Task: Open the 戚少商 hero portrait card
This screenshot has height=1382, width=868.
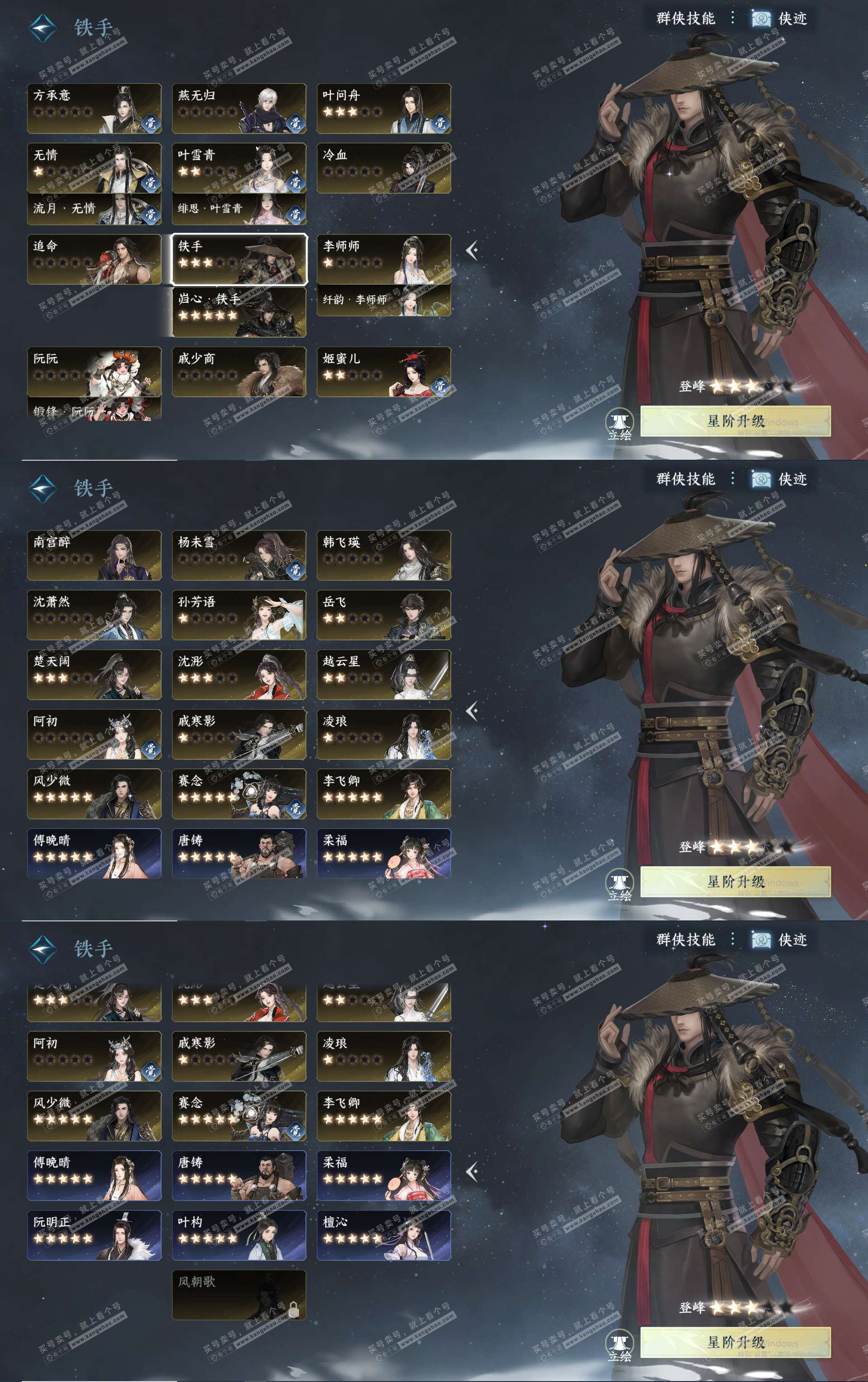Action: pyautogui.click(x=239, y=372)
